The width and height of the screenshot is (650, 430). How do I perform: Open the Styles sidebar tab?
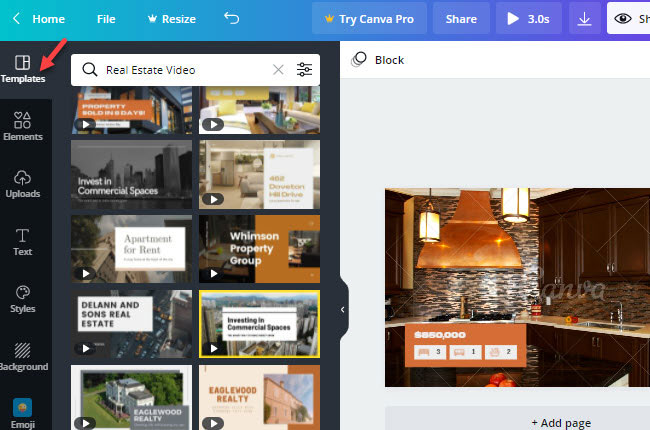[x=23, y=299]
